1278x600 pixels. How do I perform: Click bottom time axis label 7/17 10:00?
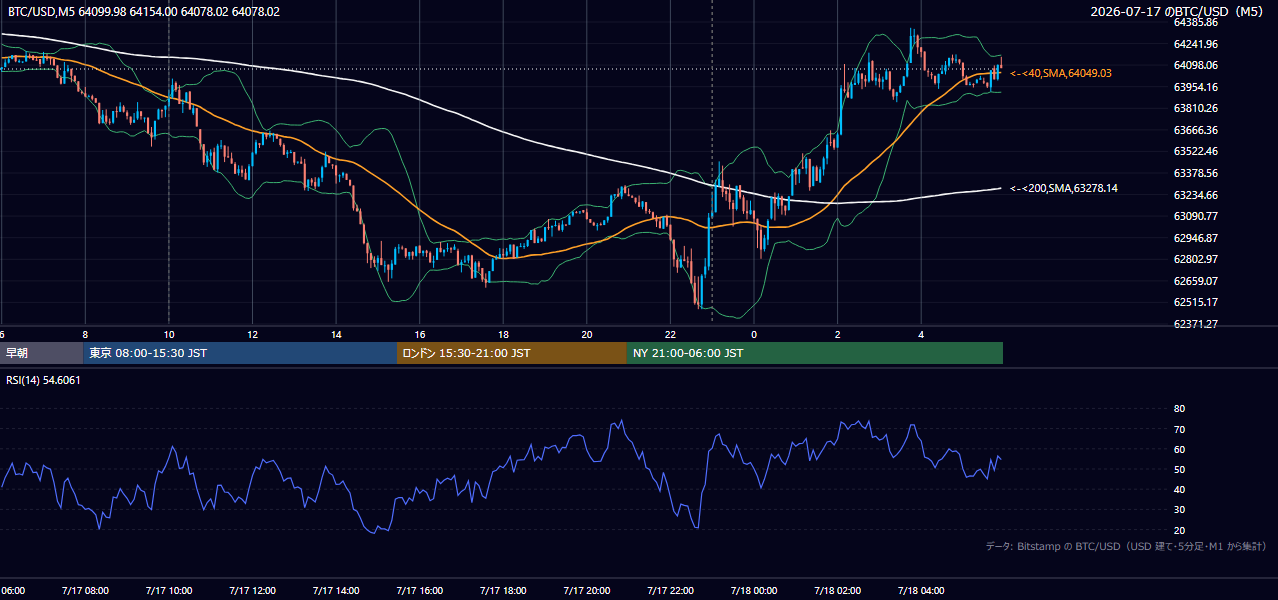click(168, 591)
